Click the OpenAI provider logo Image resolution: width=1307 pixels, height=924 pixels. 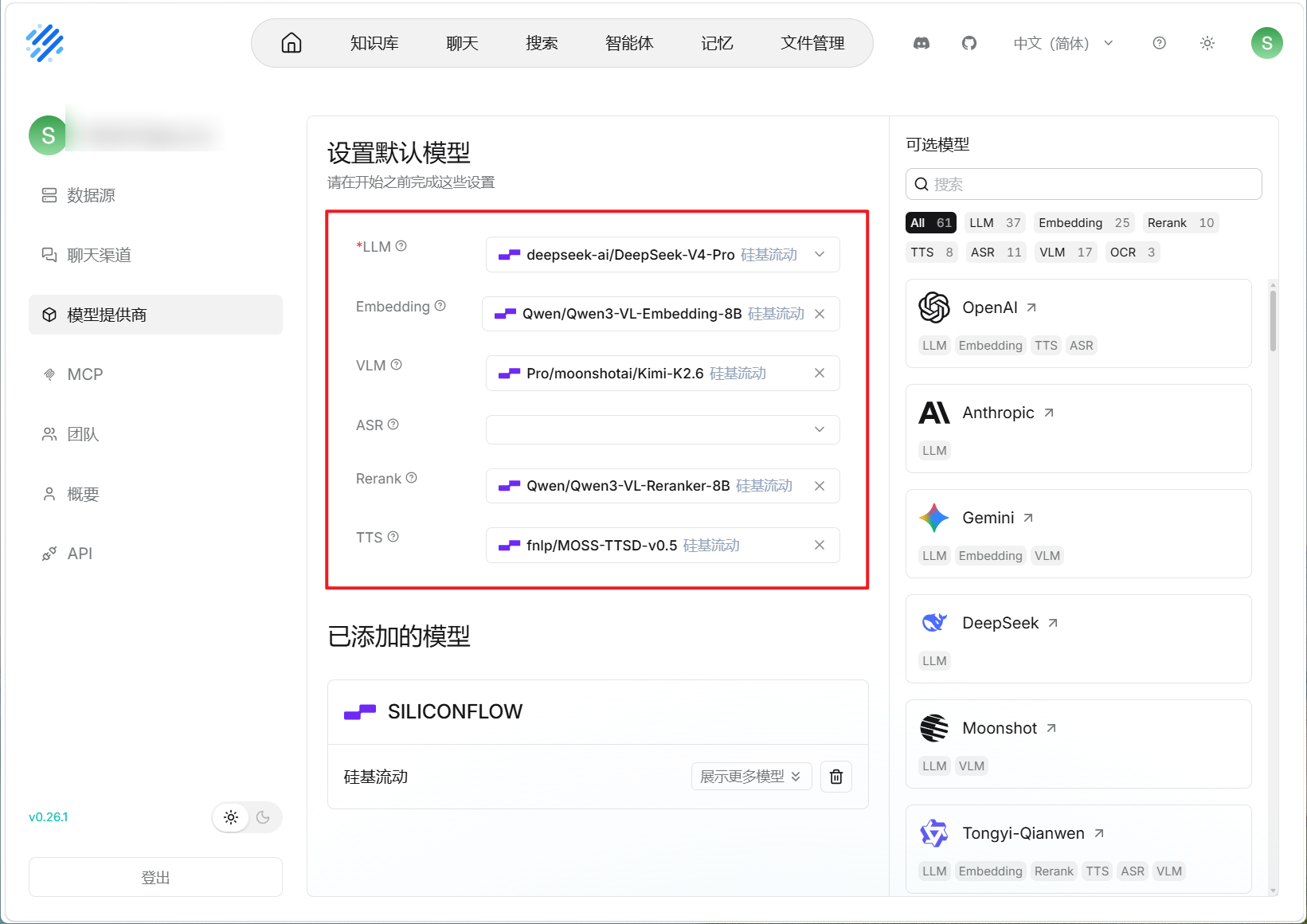click(934, 307)
